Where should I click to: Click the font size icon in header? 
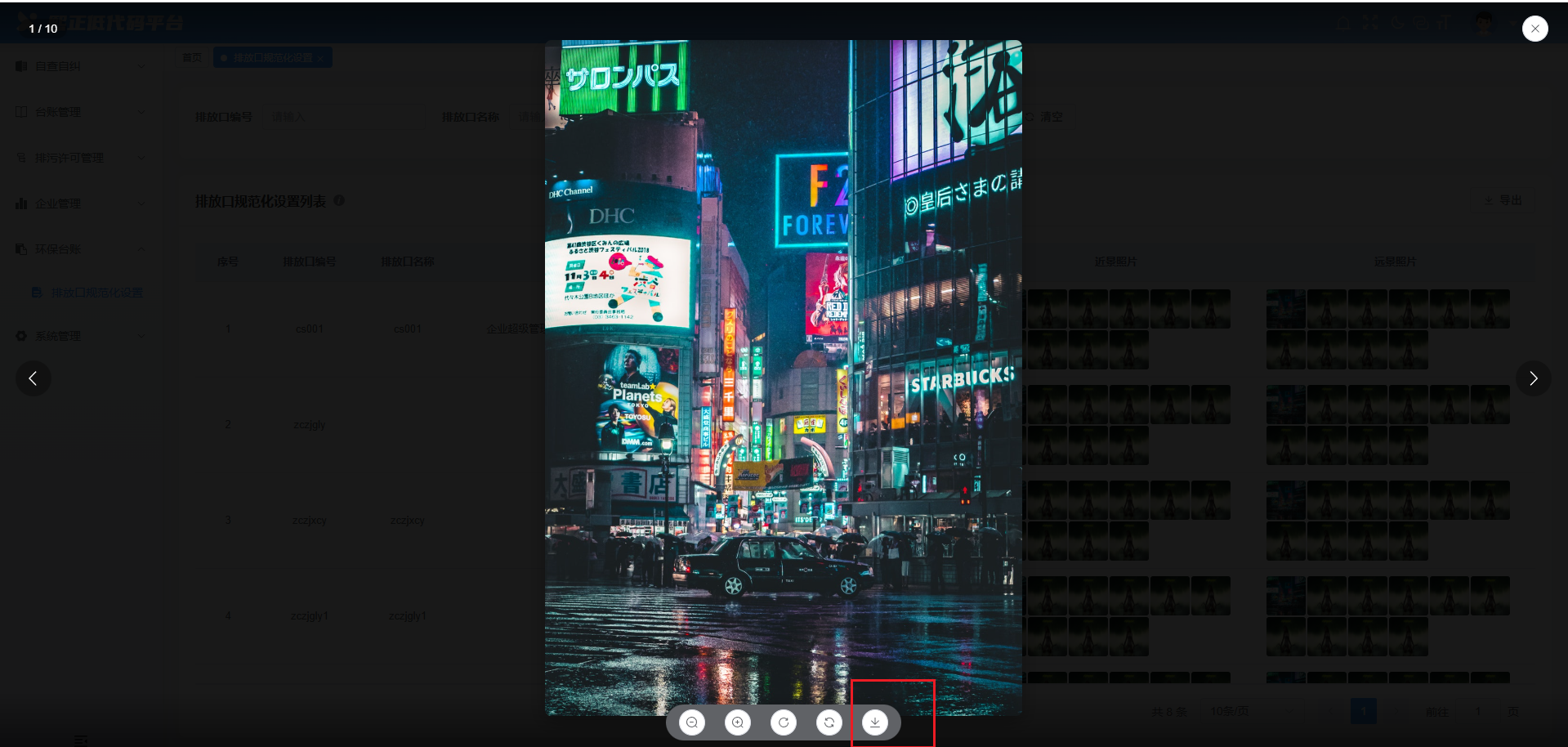[x=1444, y=23]
